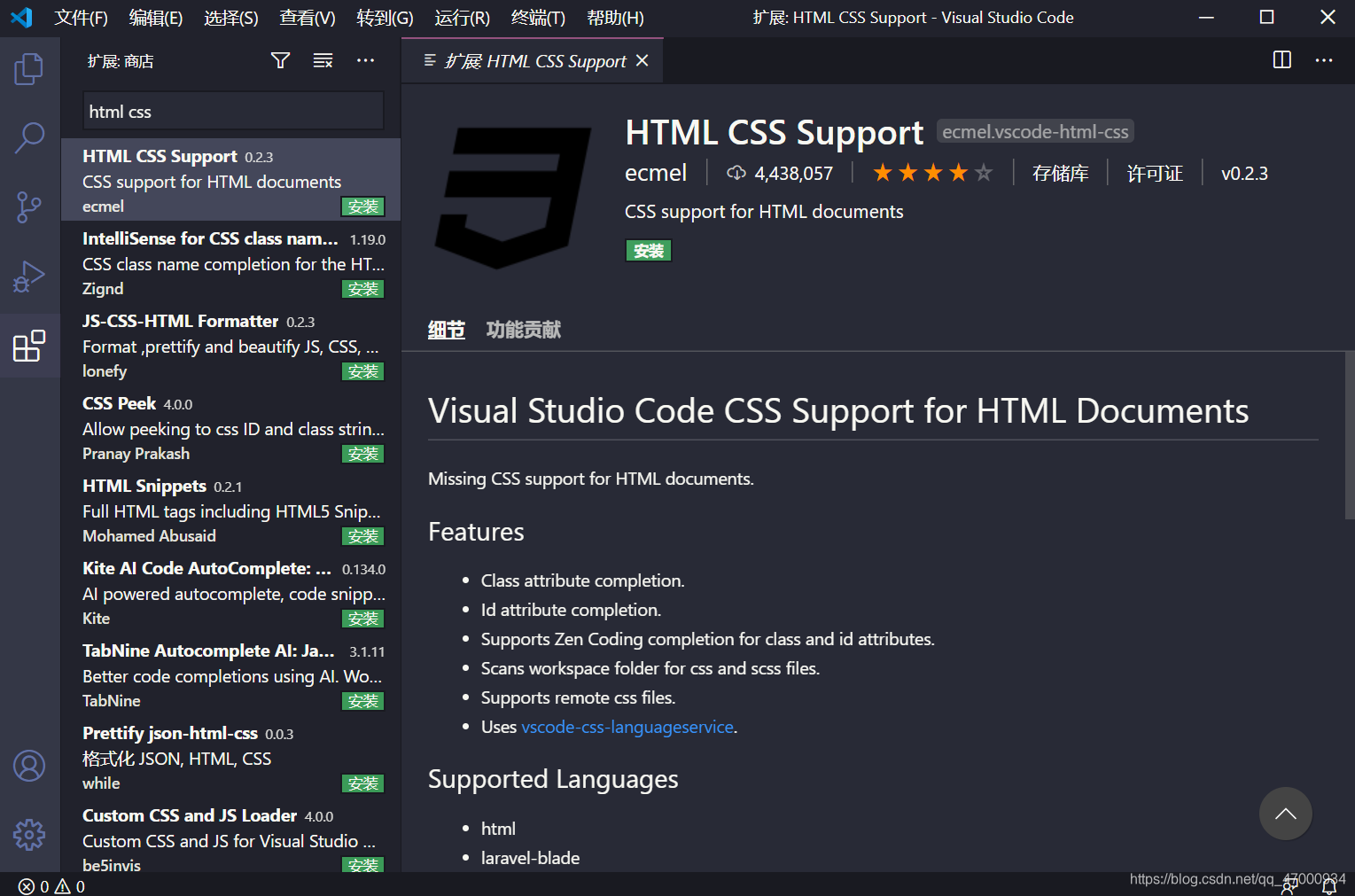Click the download count 4,438,057

tap(780, 173)
